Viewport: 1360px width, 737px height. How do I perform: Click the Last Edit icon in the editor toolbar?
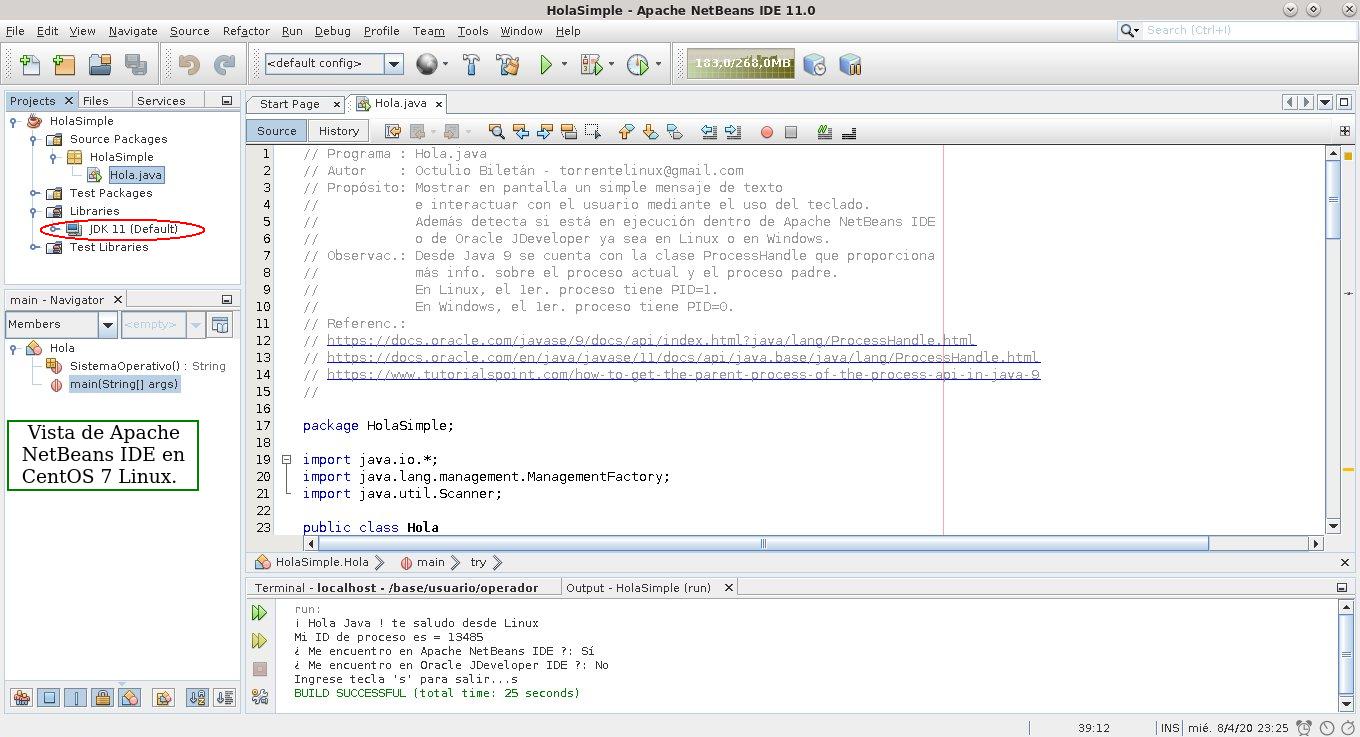click(x=393, y=131)
